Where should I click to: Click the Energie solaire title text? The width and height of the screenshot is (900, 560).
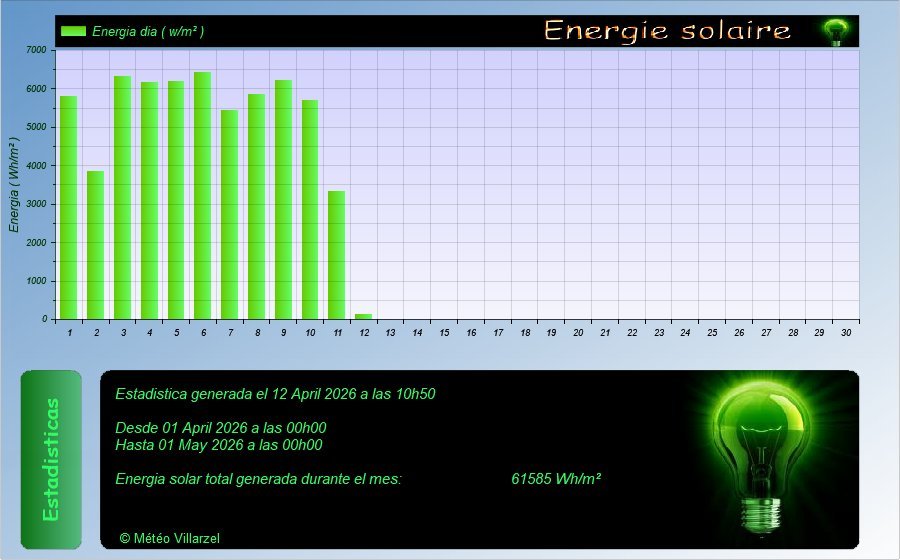667,30
